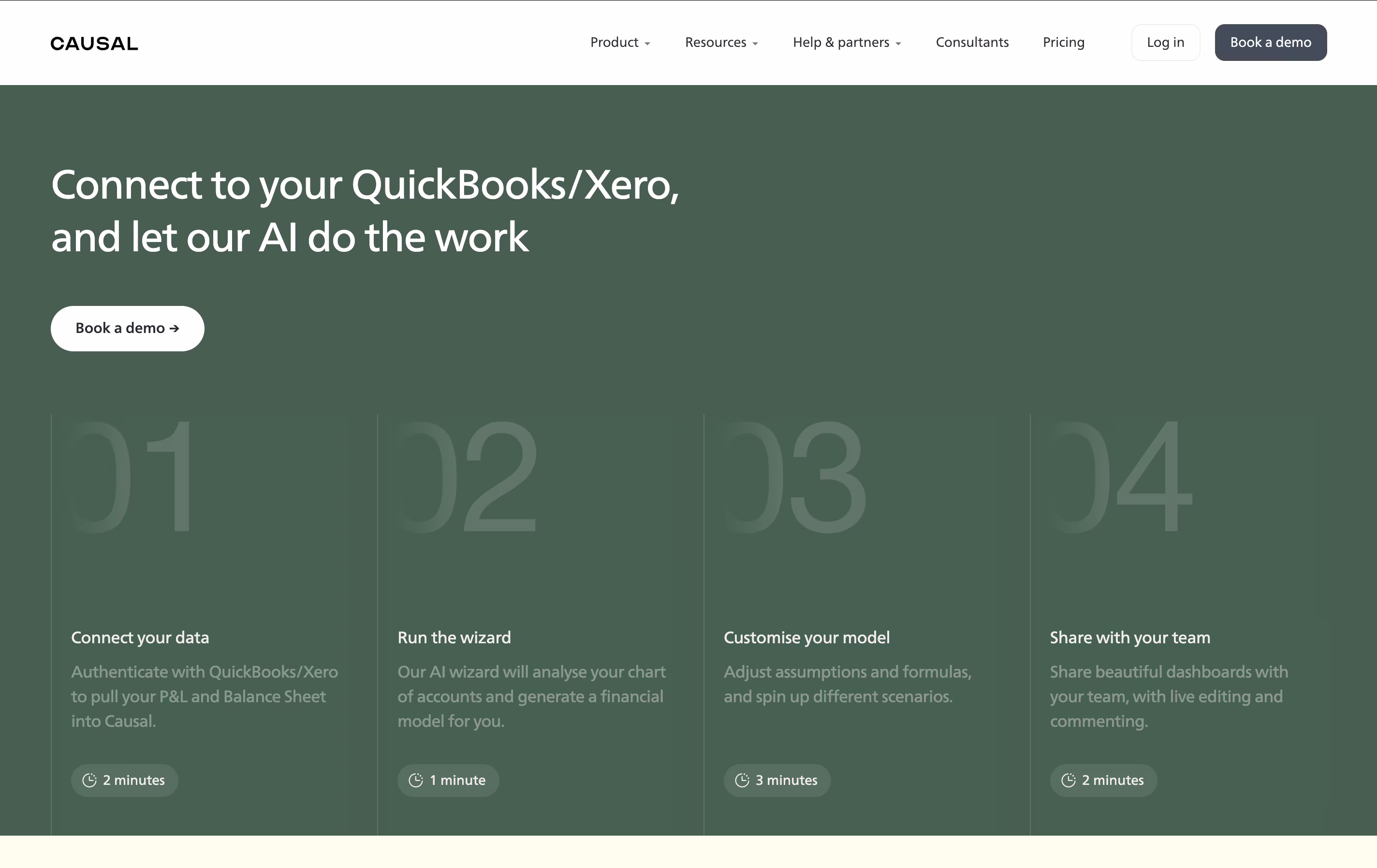Viewport: 1377px width, 868px height.
Task: Open the Help & partners menu
Action: [847, 42]
